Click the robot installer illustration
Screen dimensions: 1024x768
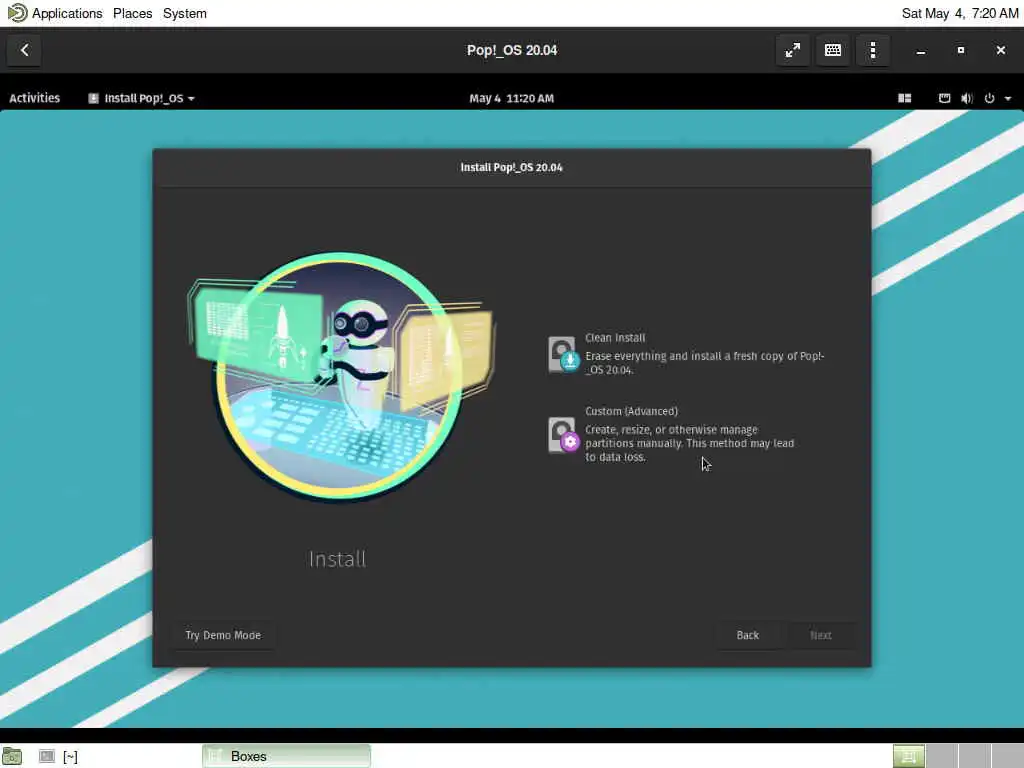(340, 376)
